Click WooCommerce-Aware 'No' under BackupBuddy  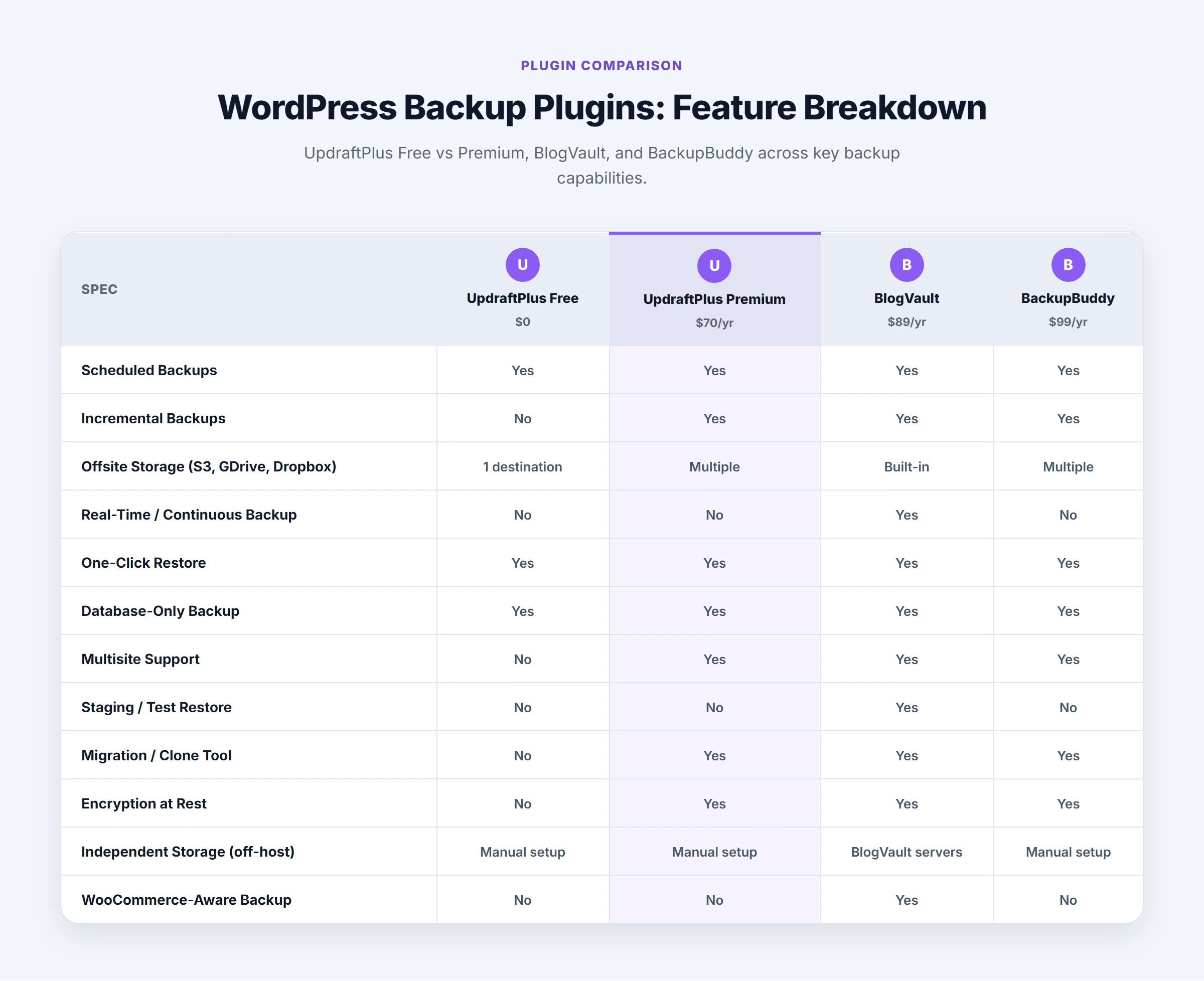[x=1068, y=900]
